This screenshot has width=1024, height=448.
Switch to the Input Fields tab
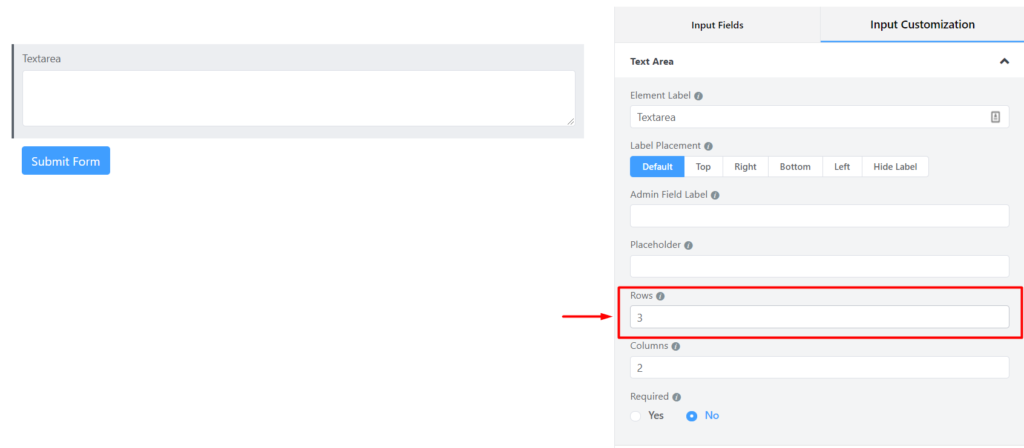click(x=717, y=25)
